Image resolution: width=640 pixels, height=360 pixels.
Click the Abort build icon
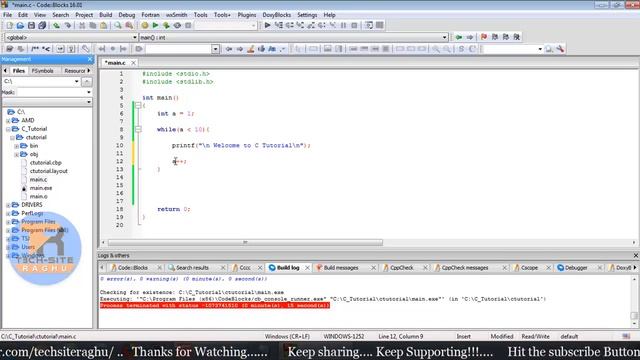(x=188, y=25)
